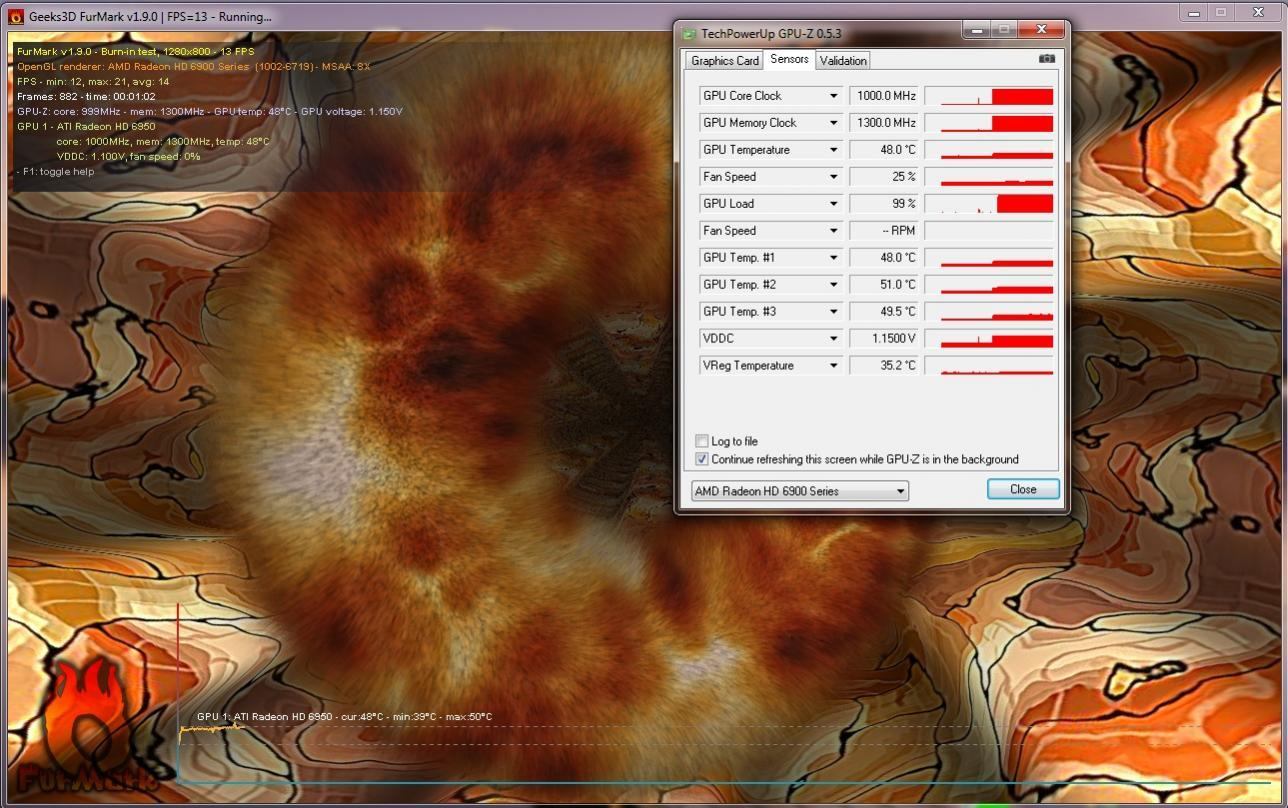The image size is (1288, 808).
Task: Expand the Fan Speed RPM dropdown
Action: point(833,231)
